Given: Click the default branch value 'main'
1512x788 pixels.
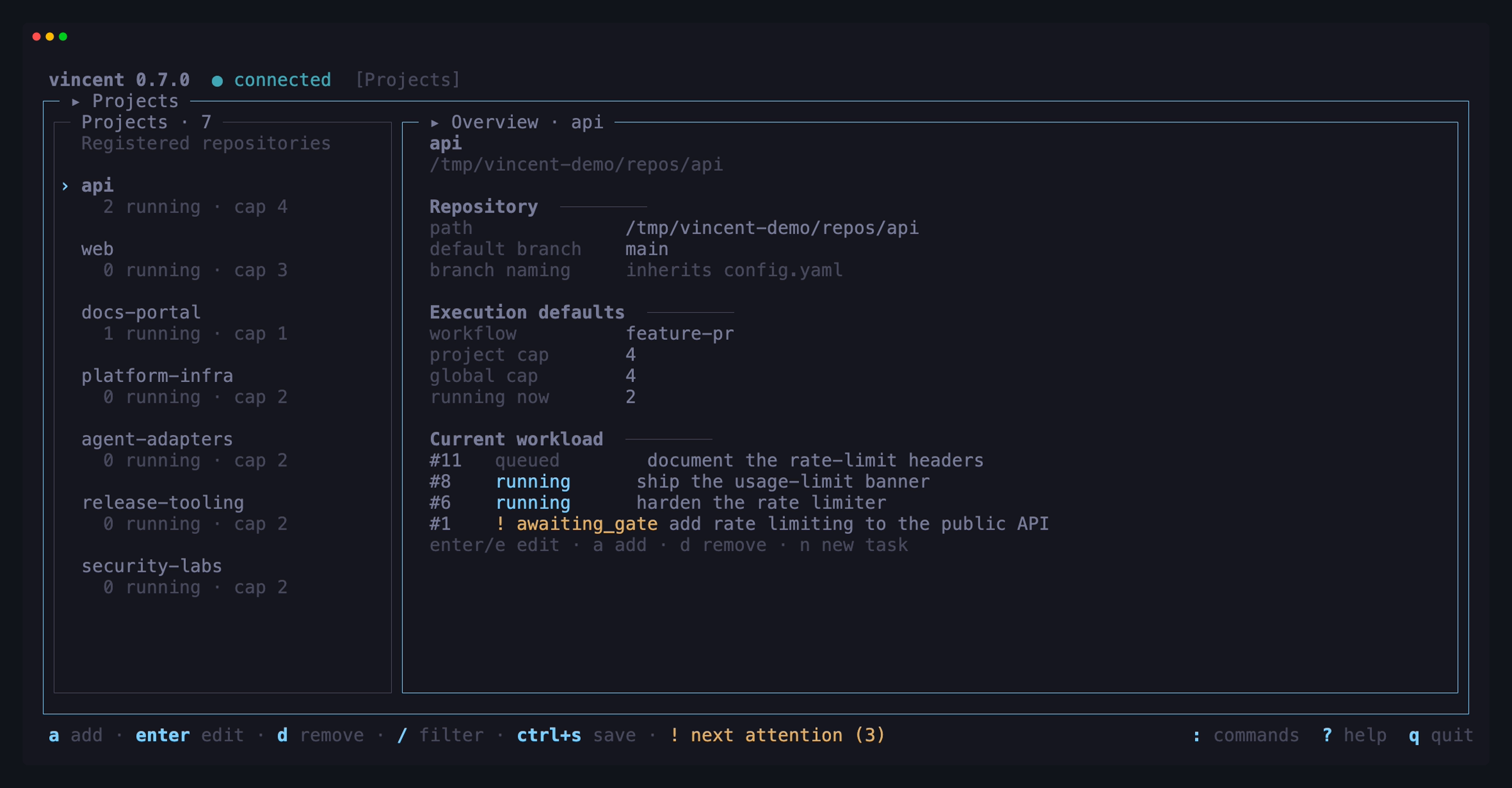Looking at the screenshot, I should coord(647,249).
